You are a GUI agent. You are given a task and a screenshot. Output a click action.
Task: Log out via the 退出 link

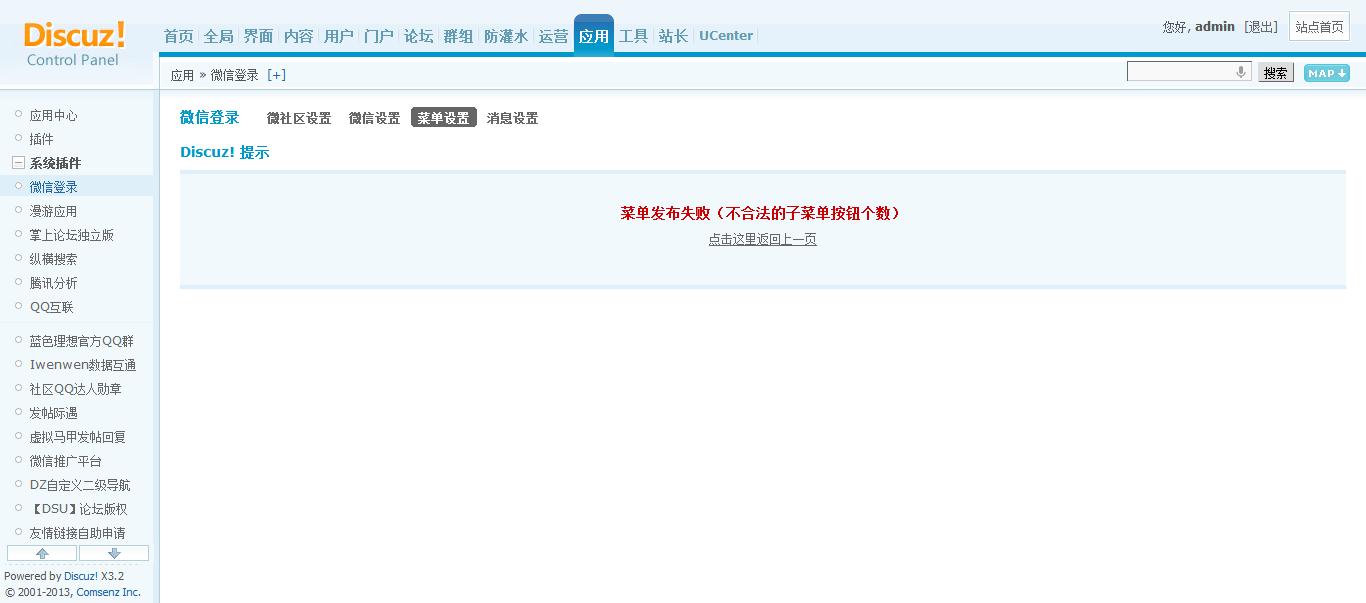(1261, 27)
